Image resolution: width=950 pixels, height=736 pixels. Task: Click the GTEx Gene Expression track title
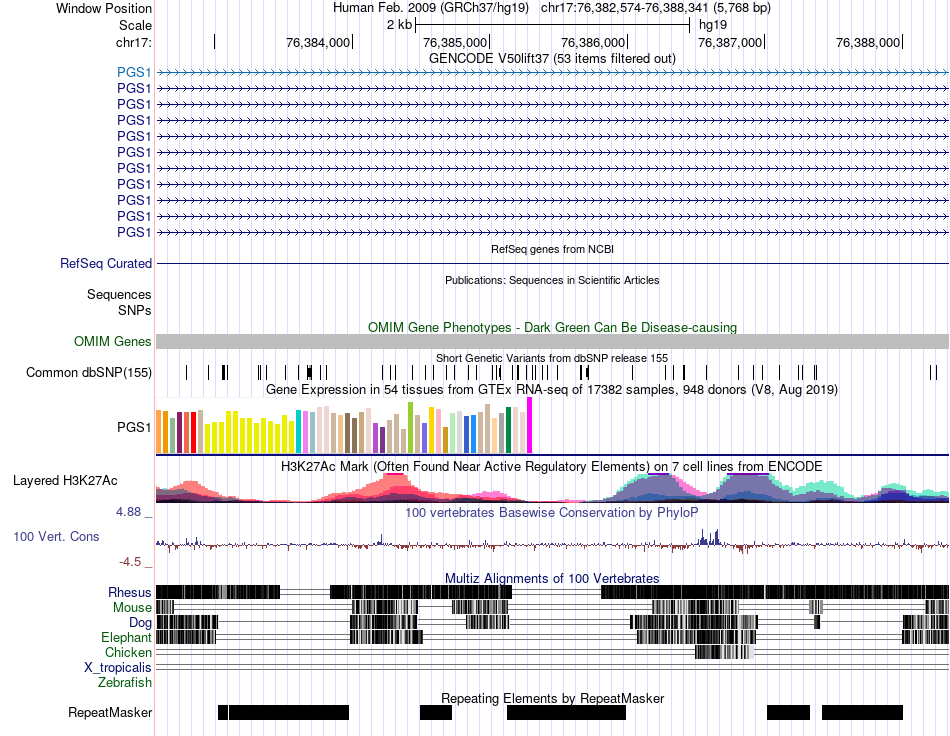tap(552, 390)
